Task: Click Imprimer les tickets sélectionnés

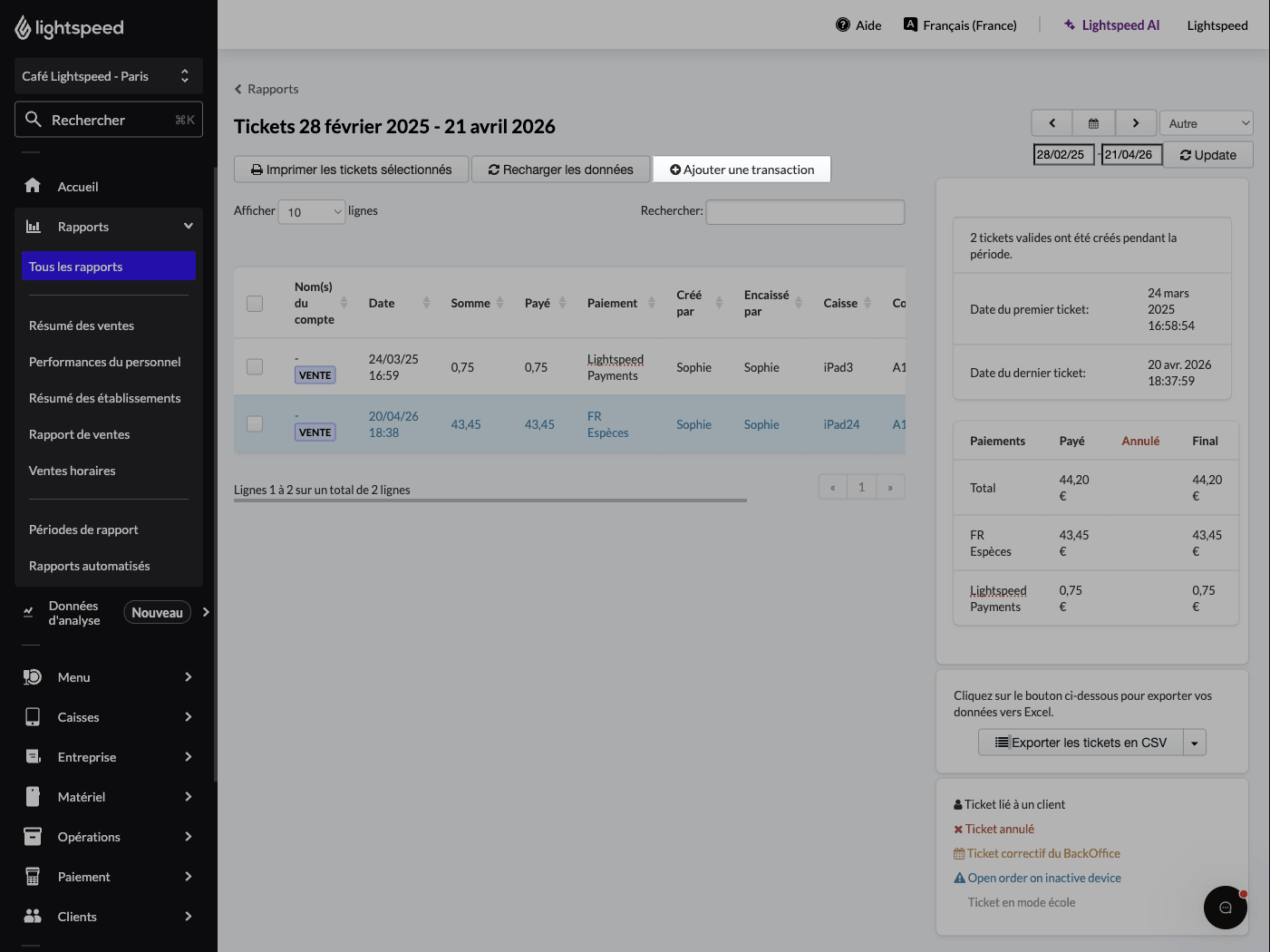Action: click(351, 170)
